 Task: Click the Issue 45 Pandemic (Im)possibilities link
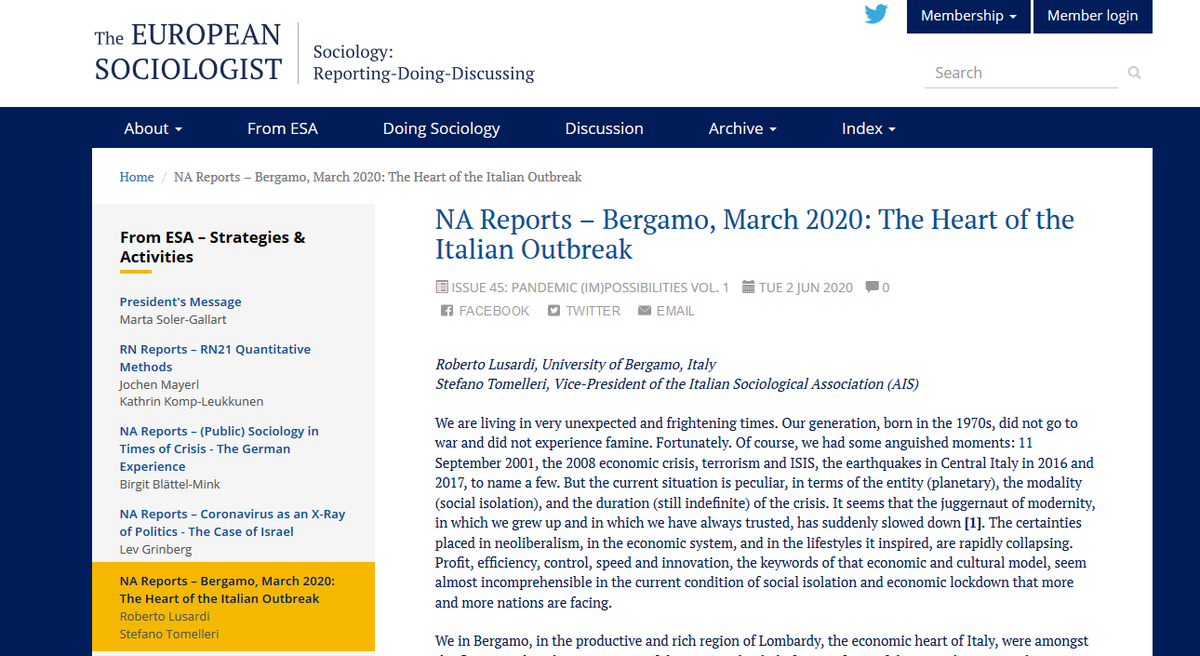tap(590, 287)
